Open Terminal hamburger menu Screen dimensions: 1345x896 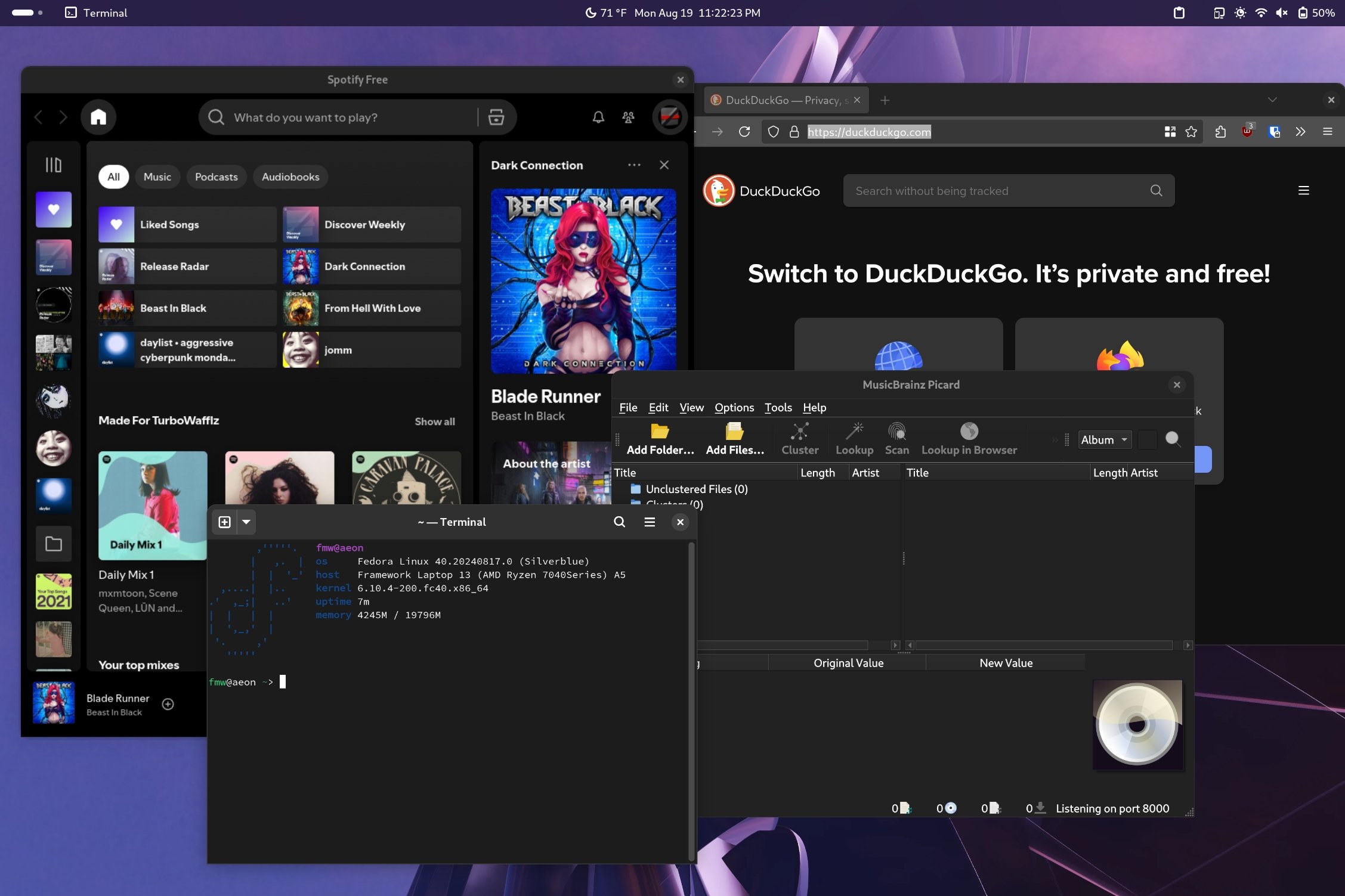pos(650,522)
